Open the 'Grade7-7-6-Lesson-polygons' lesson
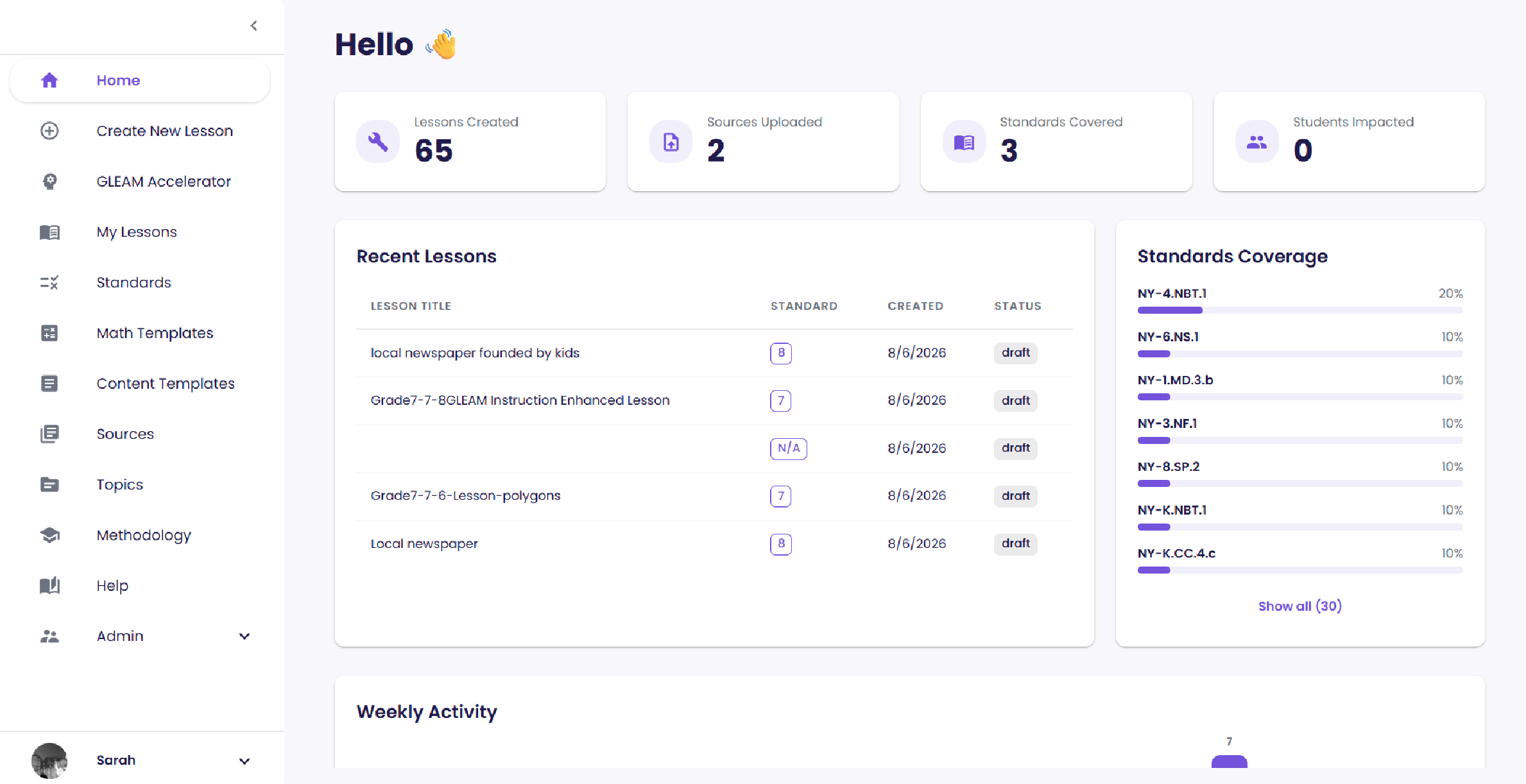The width and height of the screenshot is (1526, 784). click(x=465, y=496)
